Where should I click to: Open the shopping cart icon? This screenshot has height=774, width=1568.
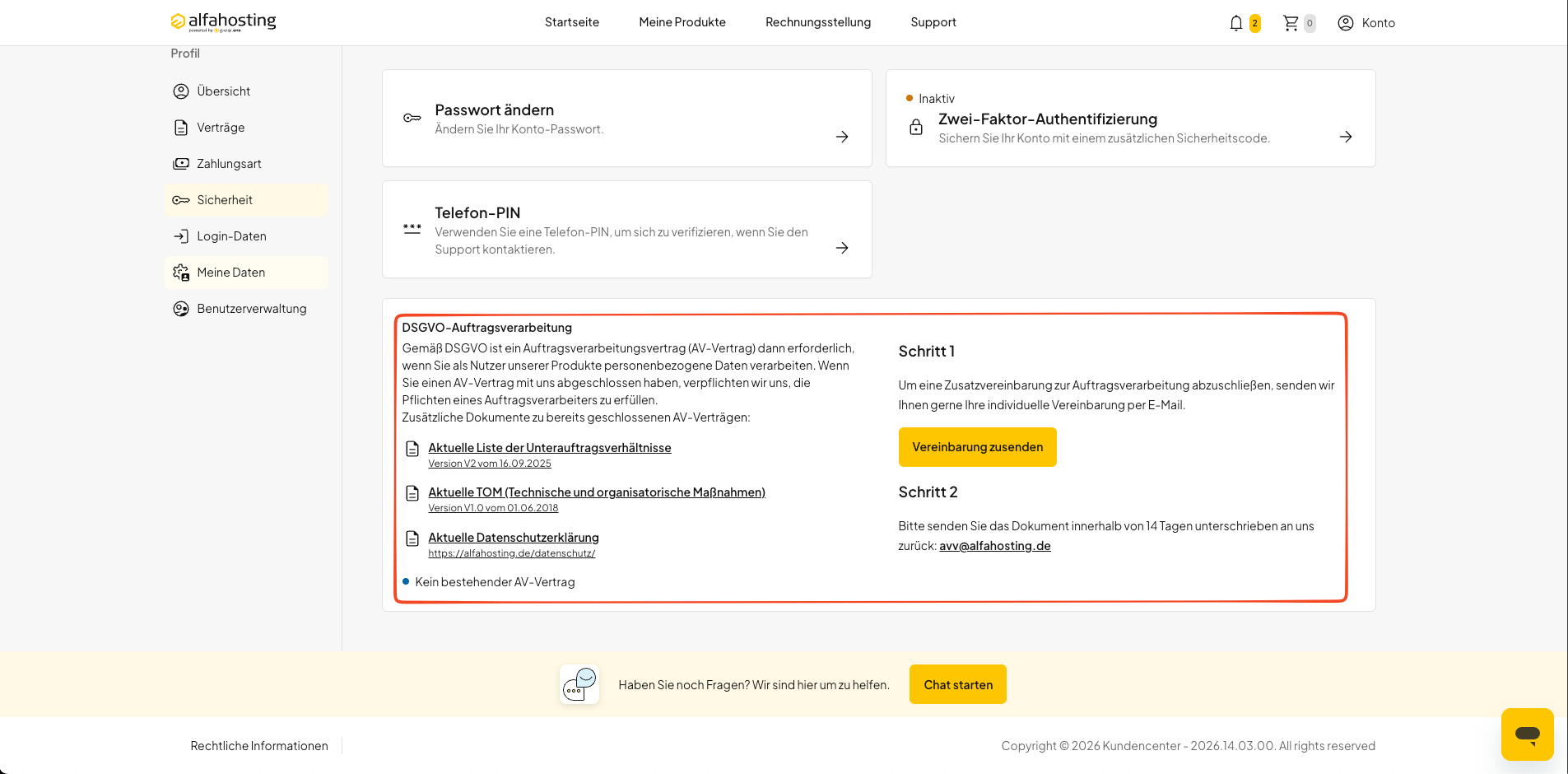(1291, 23)
